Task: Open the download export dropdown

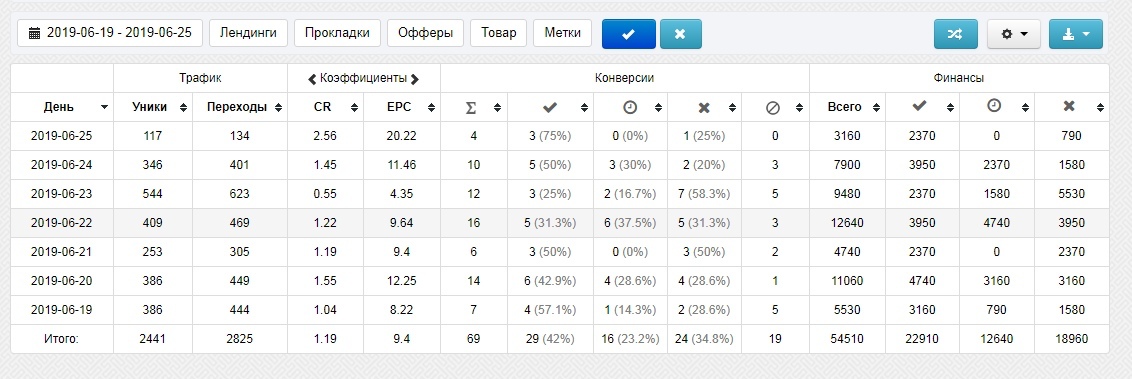Action: point(1076,34)
